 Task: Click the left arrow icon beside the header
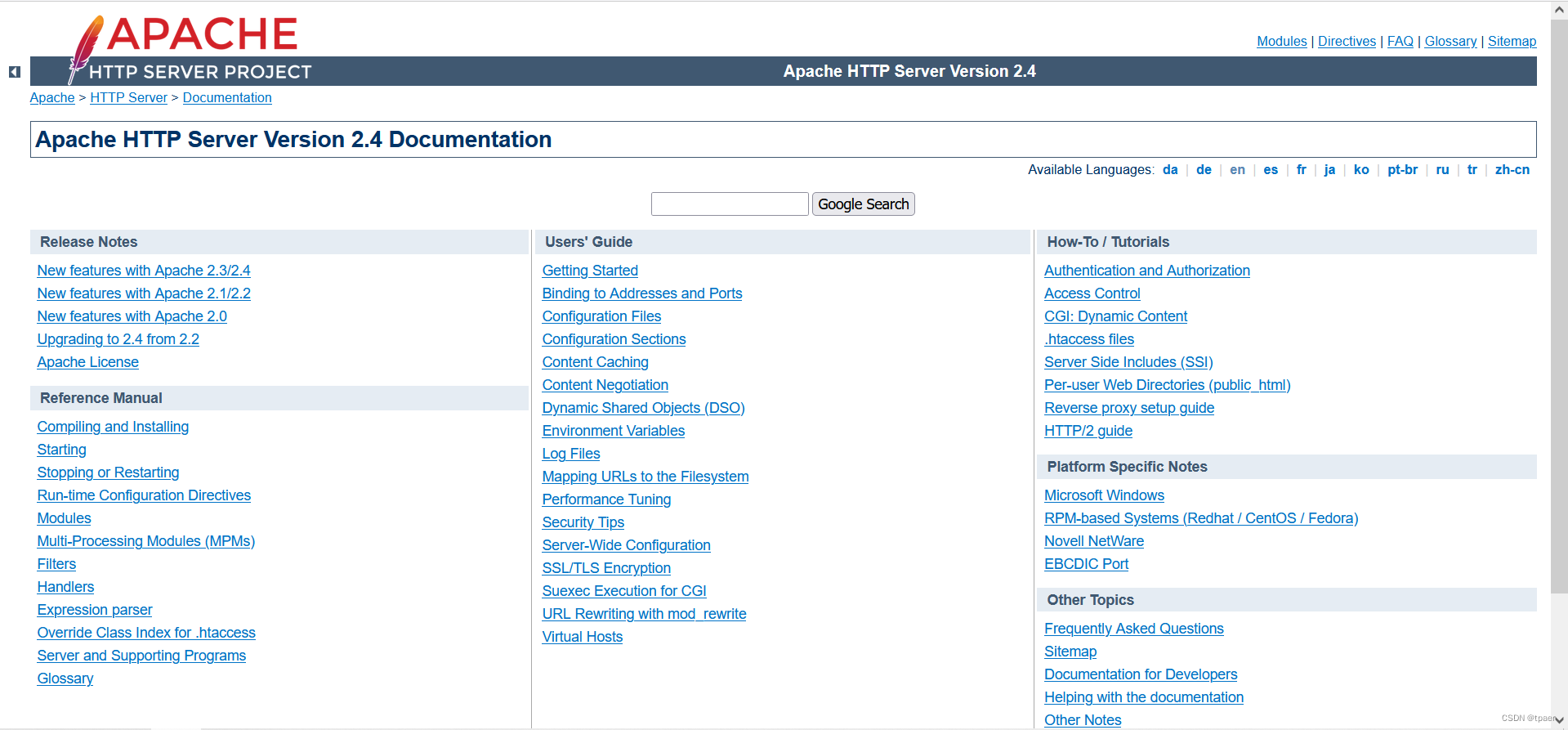tap(15, 72)
